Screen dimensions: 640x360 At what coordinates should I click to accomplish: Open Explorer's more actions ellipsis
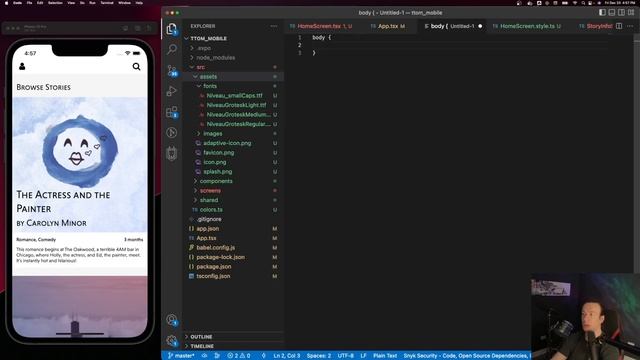coord(273,26)
